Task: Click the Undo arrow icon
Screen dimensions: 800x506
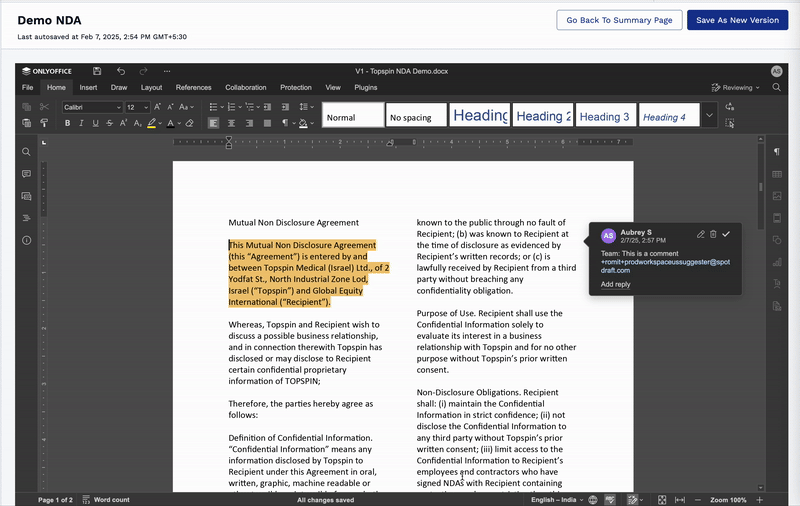Action: click(x=121, y=71)
